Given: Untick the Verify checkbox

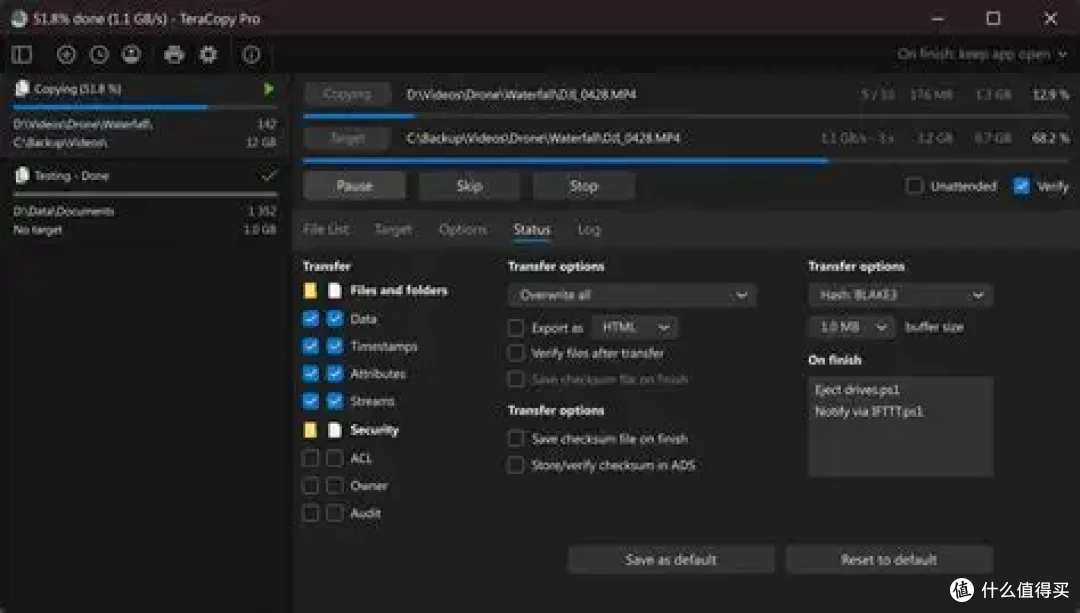Looking at the screenshot, I should [1021, 185].
